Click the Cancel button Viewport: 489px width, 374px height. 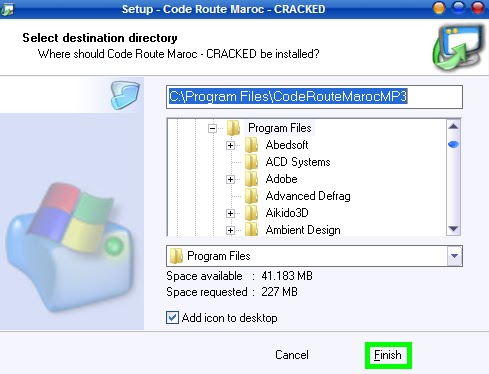pyautogui.click(x=292, y=355)
